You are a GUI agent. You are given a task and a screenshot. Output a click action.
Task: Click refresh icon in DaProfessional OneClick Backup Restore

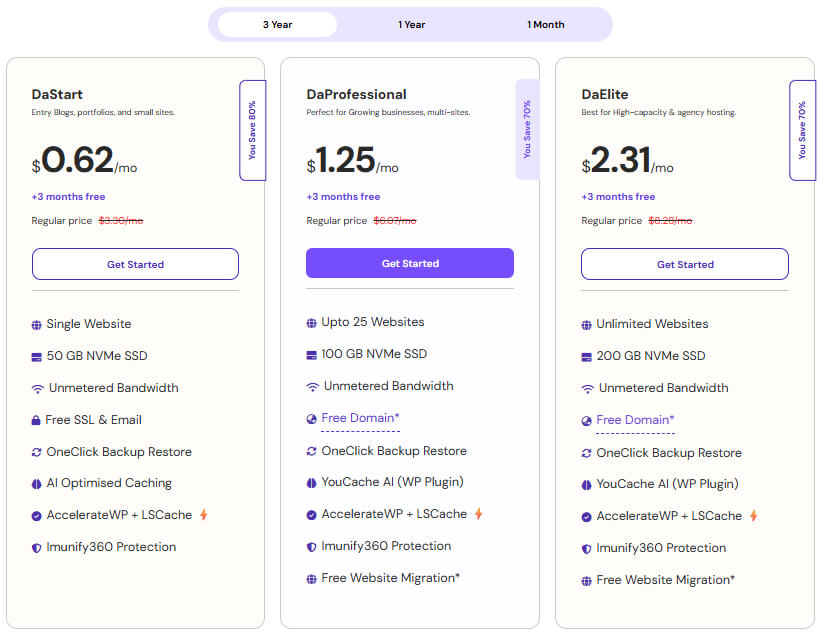pos(311,451)
